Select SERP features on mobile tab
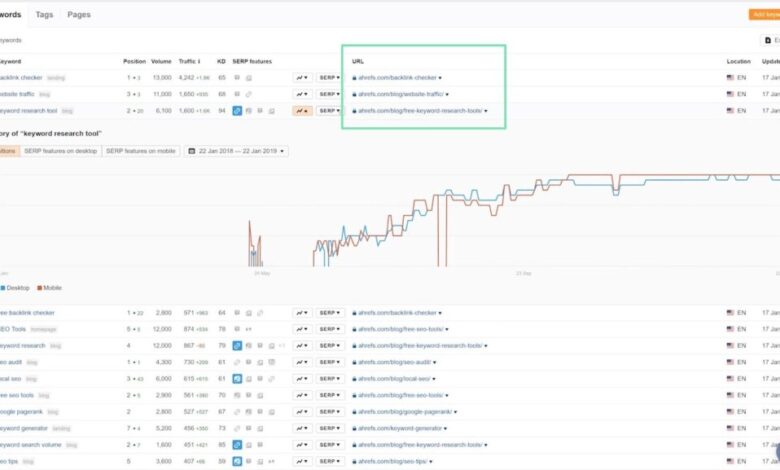The width and height of the screenshot is (780, 470). coord(141,151)
